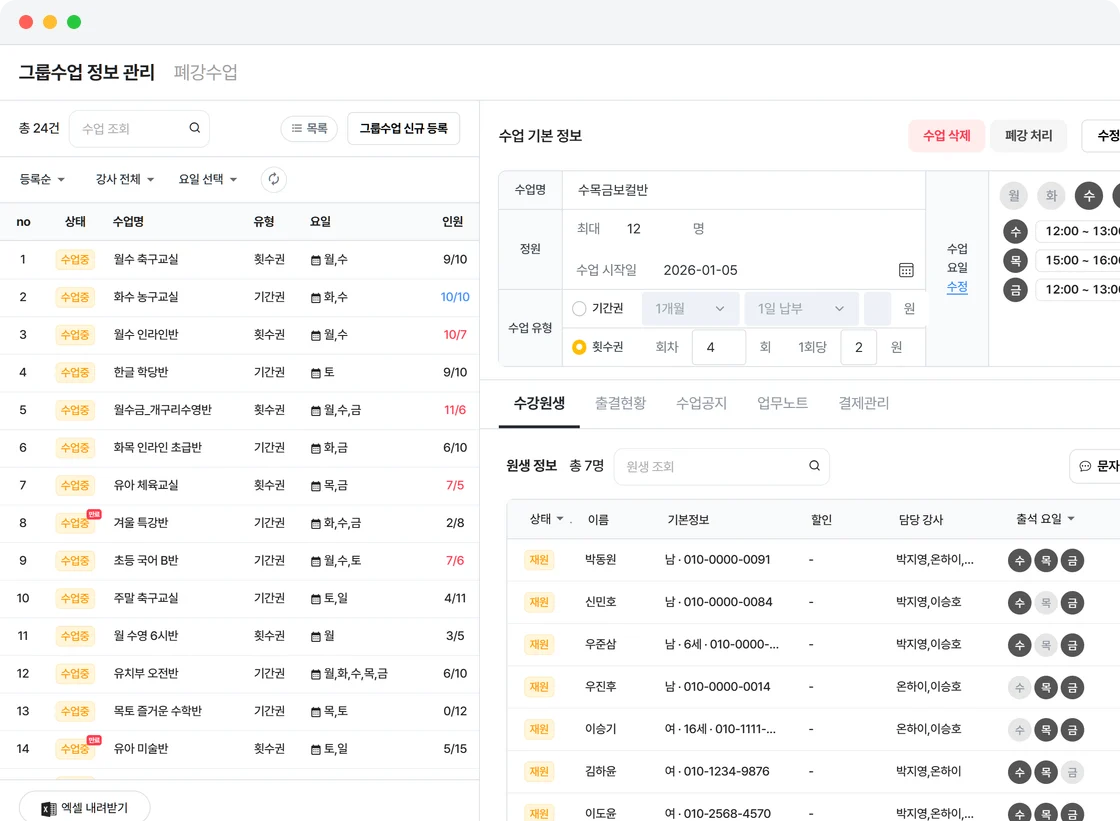Click student name 이도윤
This screenshot has width=1120, height=821.
(601, 814)
